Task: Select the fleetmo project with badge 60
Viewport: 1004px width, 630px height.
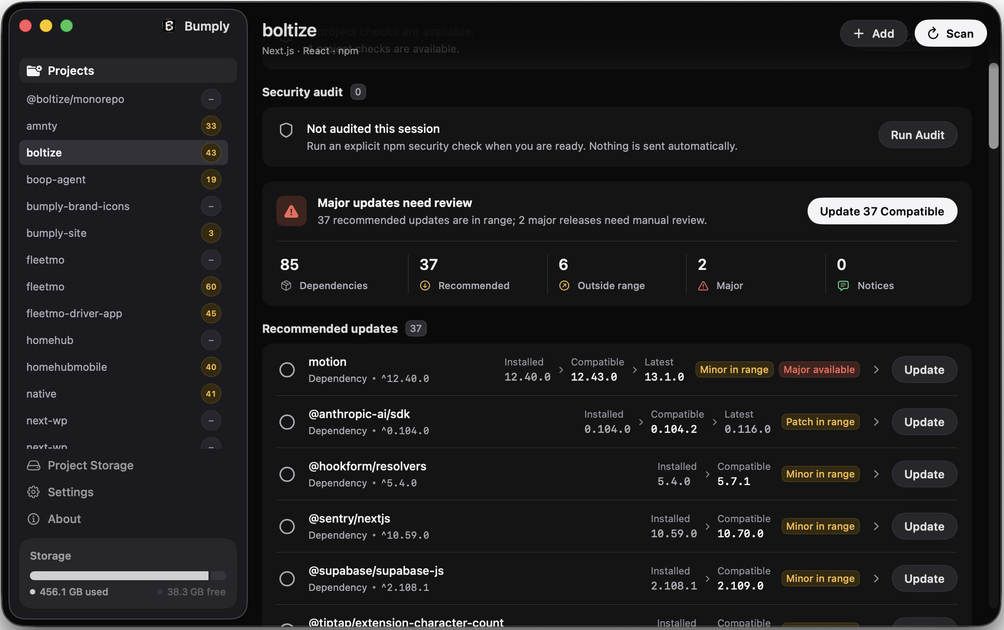Action: click(124, 287)
